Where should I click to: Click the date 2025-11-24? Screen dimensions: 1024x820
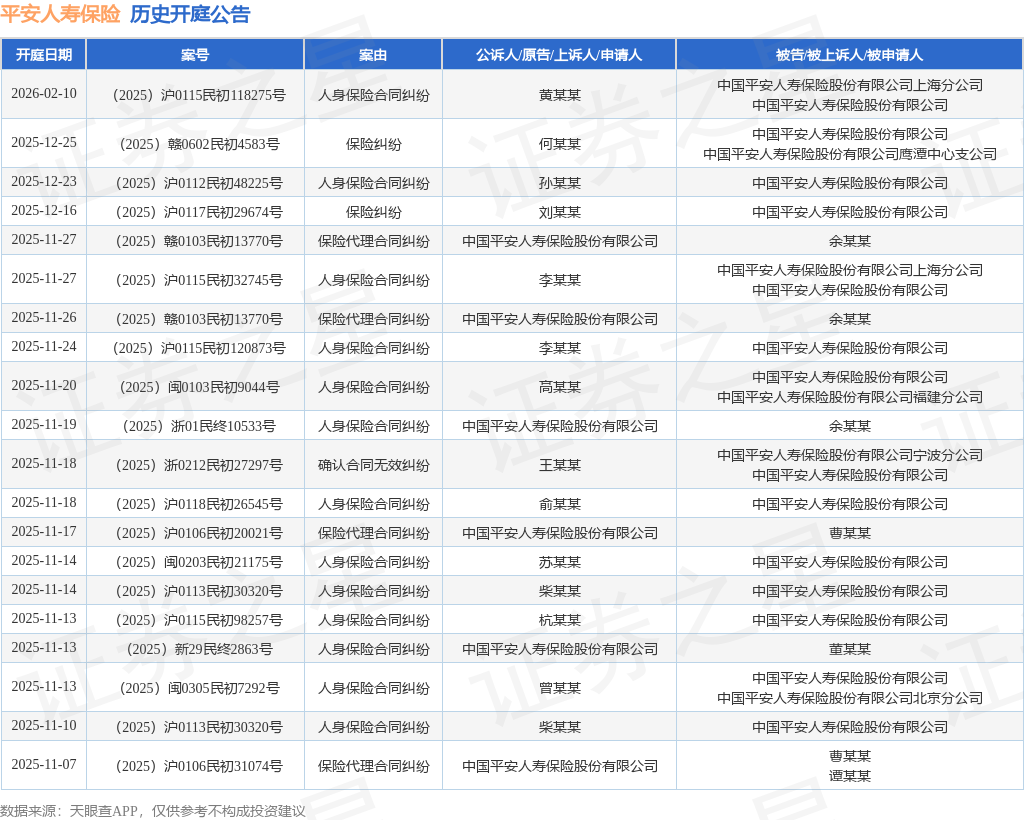(44, 346)
